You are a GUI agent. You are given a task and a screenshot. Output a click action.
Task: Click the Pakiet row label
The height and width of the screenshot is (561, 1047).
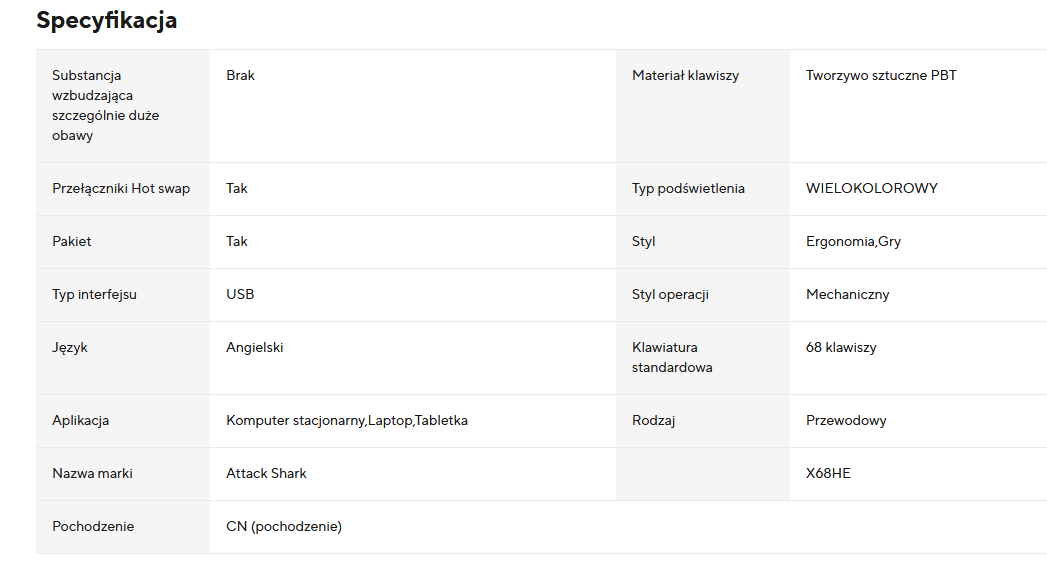click(x=72, y=241)
